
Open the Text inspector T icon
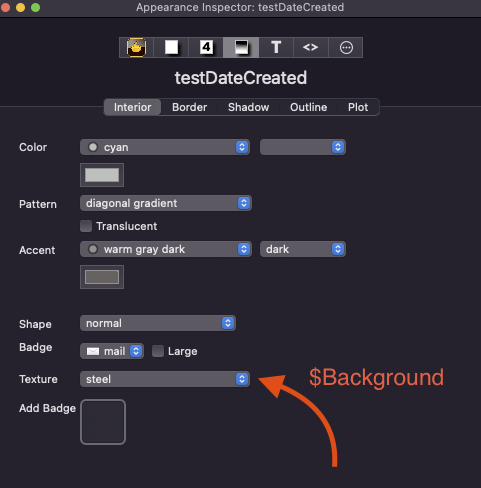[276, 47]
